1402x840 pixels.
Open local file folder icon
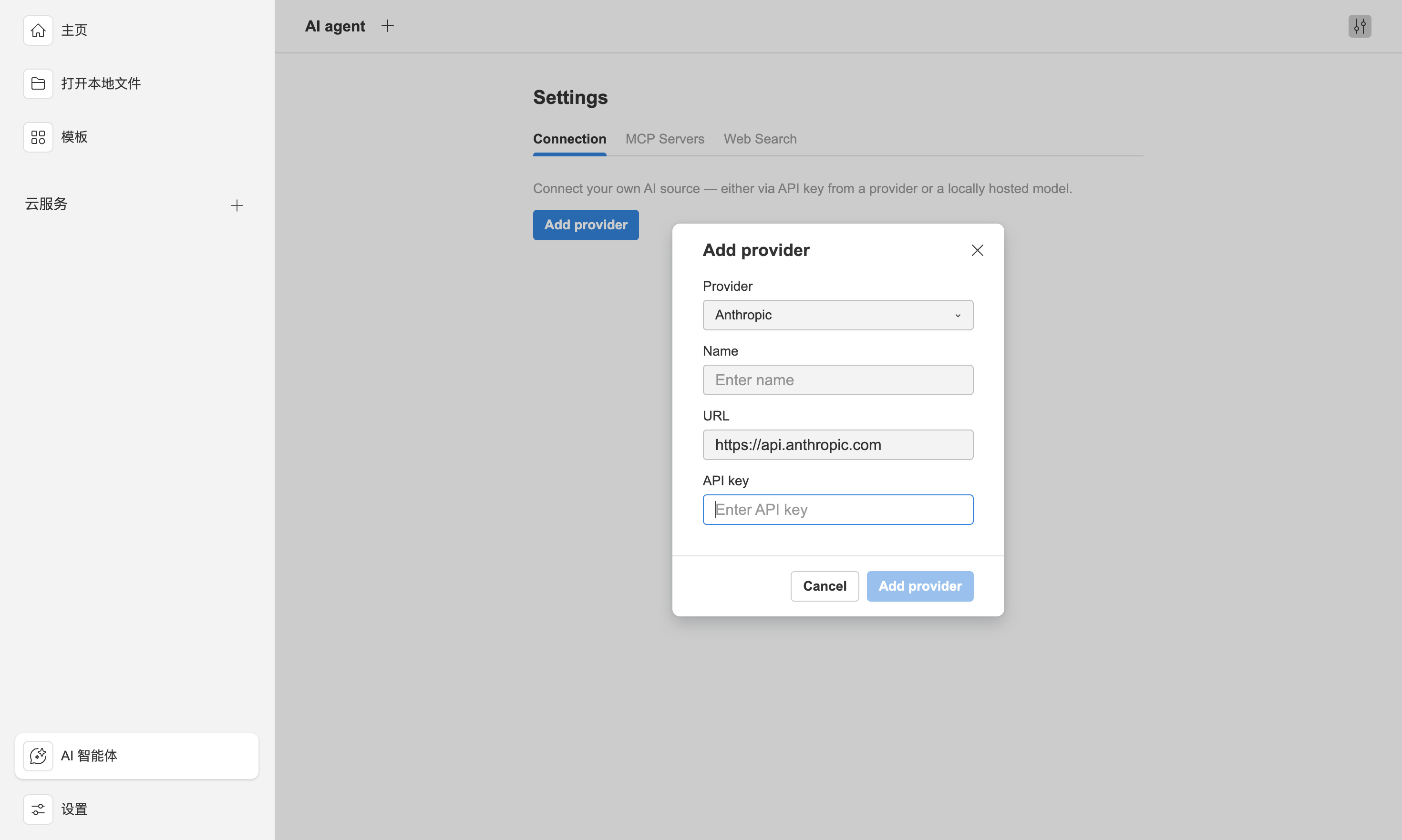pyautogui.click(x=38, y=84)
